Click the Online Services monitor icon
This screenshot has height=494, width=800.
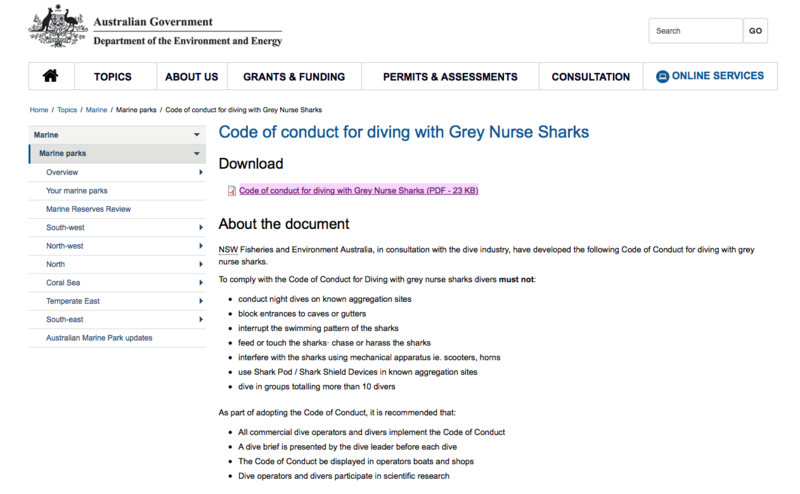tap(662, 77)
